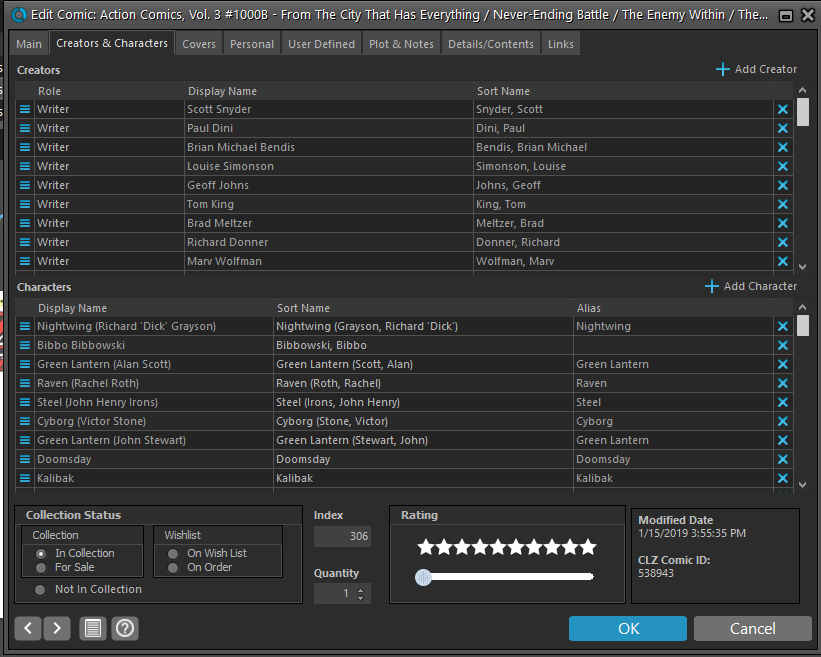Click creators list scrollbar down arrow
Image resolution: width=821 pixels, height=657 pixels.
click(x=803, y=266)
